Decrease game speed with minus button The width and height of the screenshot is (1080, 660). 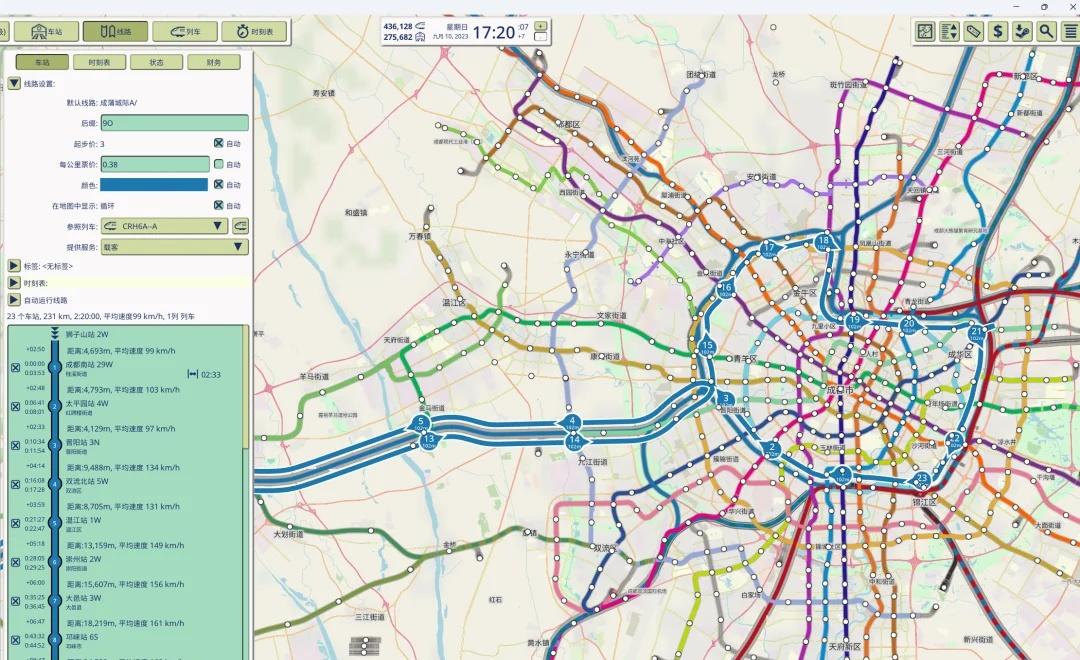tap(541, 37)
